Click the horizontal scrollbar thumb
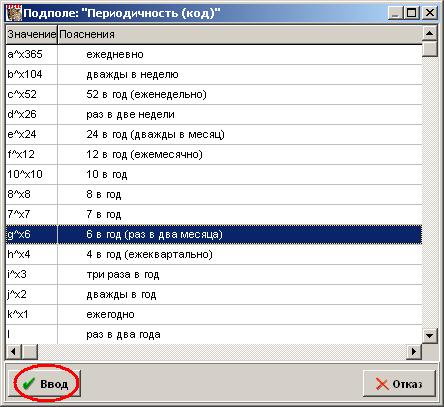444x407 pixels. [x=30, y=351]
